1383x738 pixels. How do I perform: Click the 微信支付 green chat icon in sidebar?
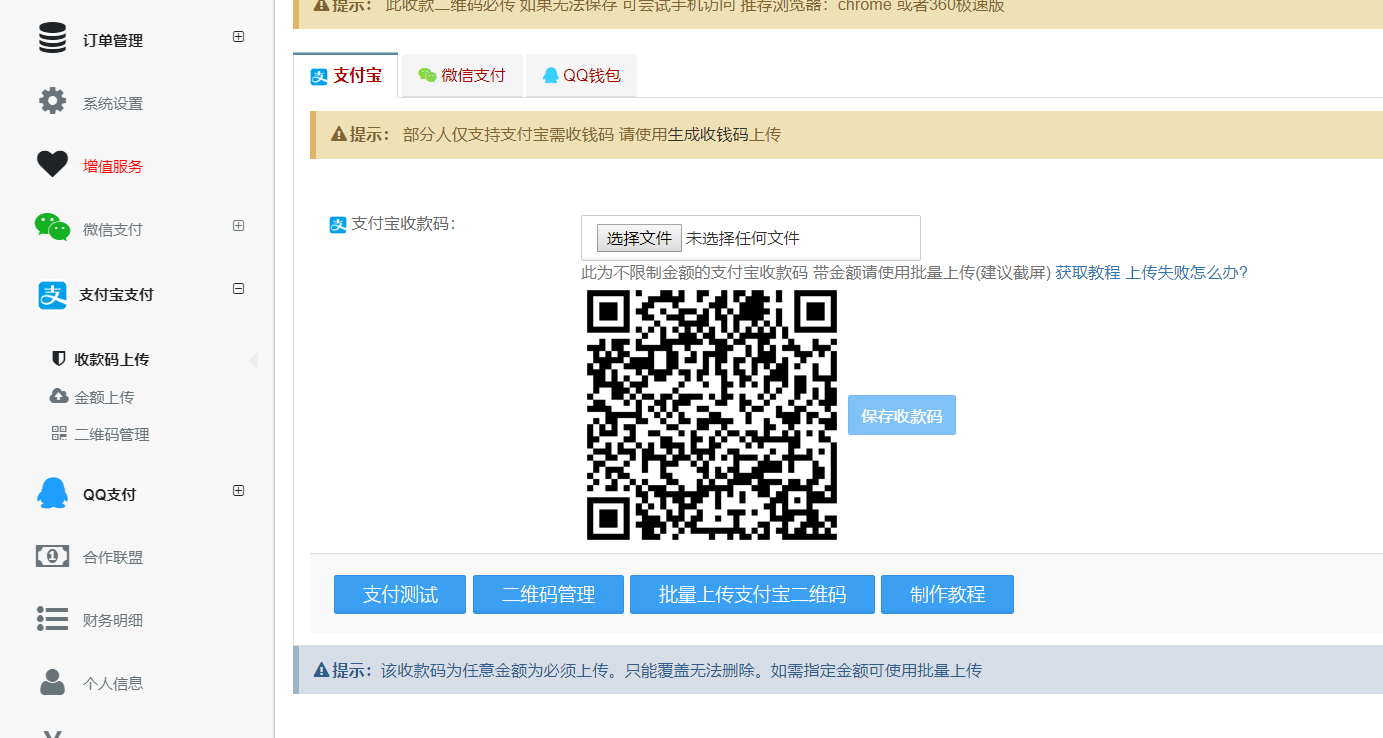point(52,227)
